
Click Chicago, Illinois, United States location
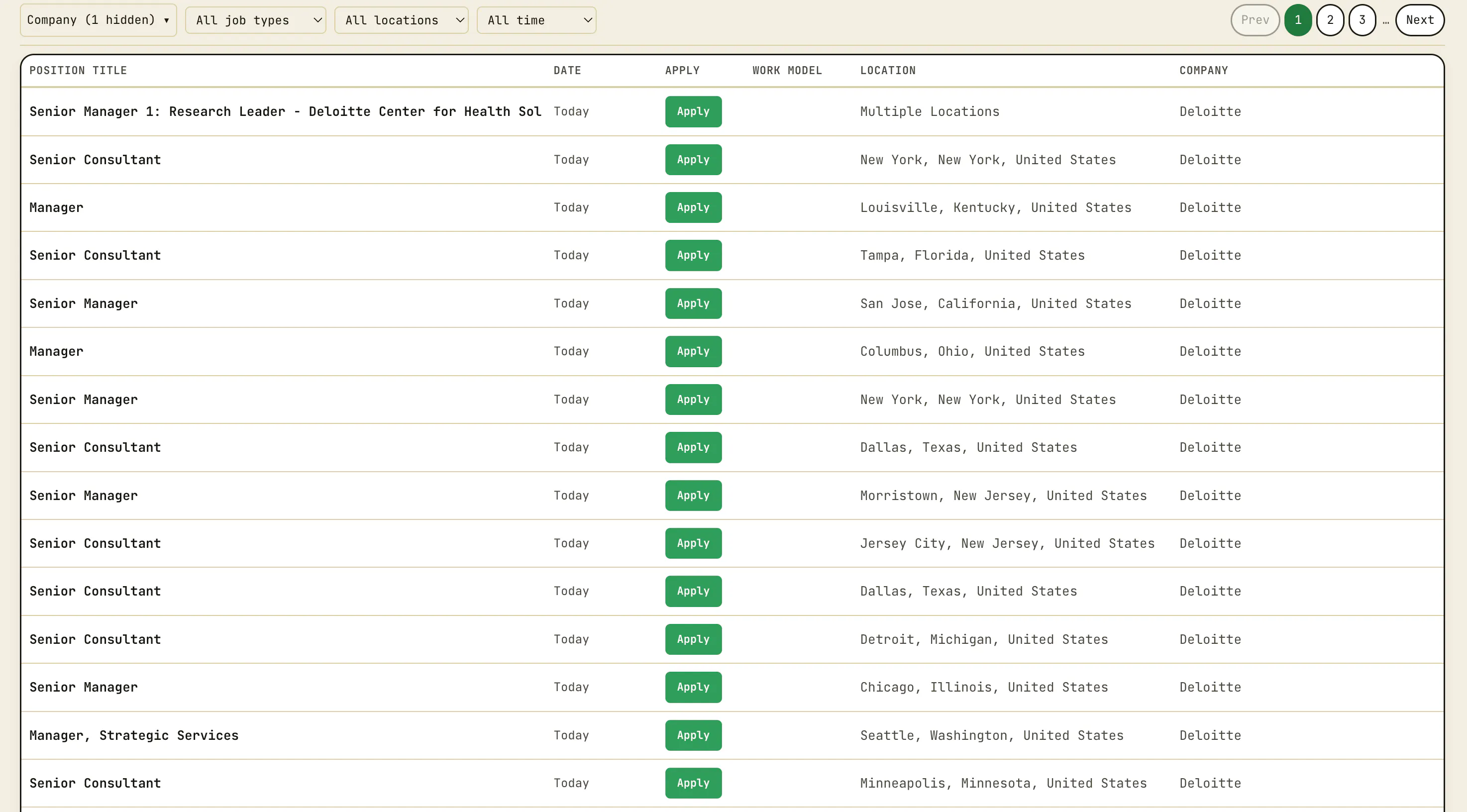(984, 687)
